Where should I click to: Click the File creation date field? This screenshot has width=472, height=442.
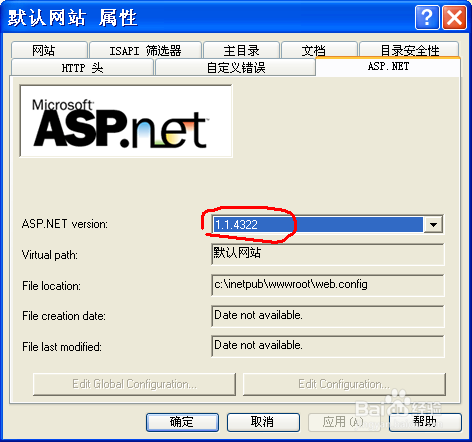pyautogui.click(x=328, y=316)
